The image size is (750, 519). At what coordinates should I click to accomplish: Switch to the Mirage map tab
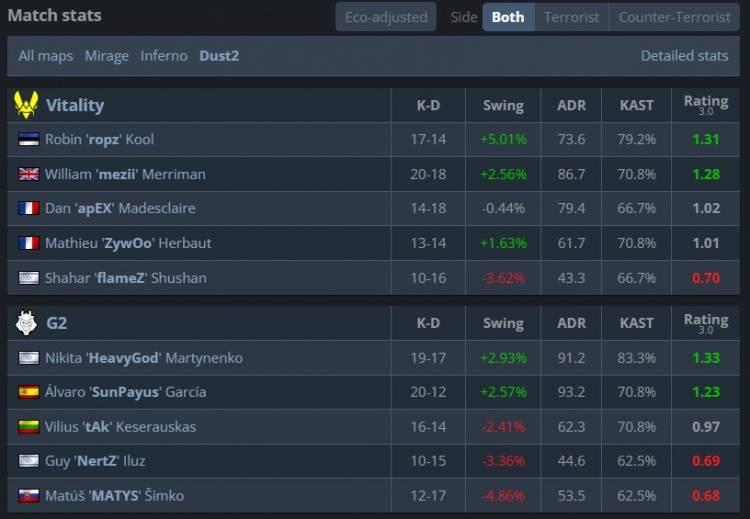107,56
